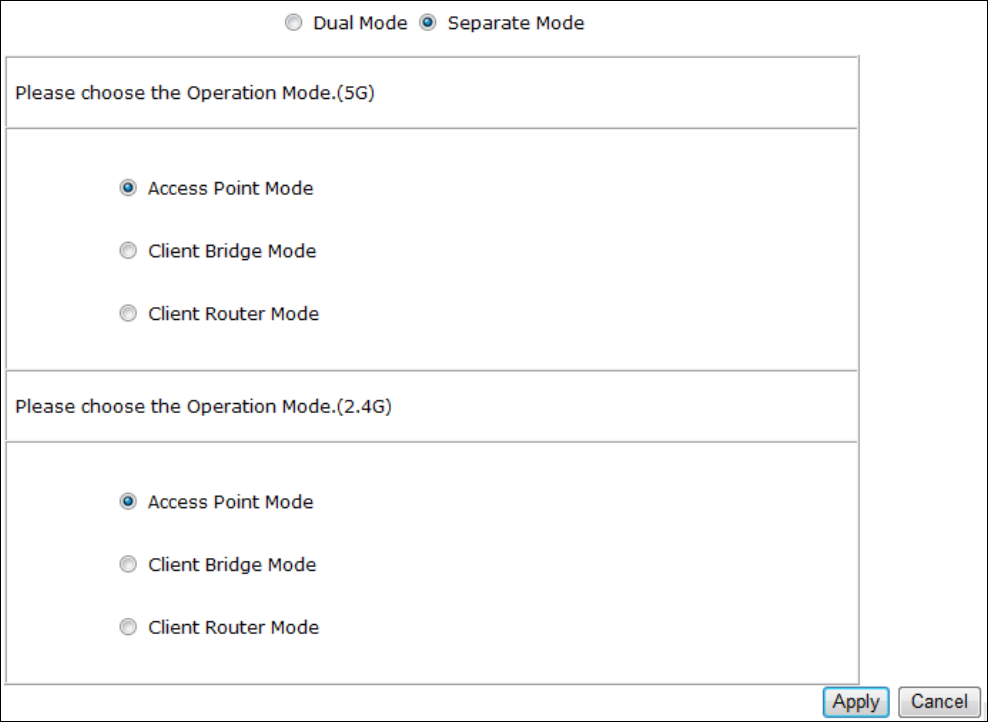The image size is (988, 722).
Task: Pick Client Router Mode radio for 2.4G
Action: click(128, 628)
